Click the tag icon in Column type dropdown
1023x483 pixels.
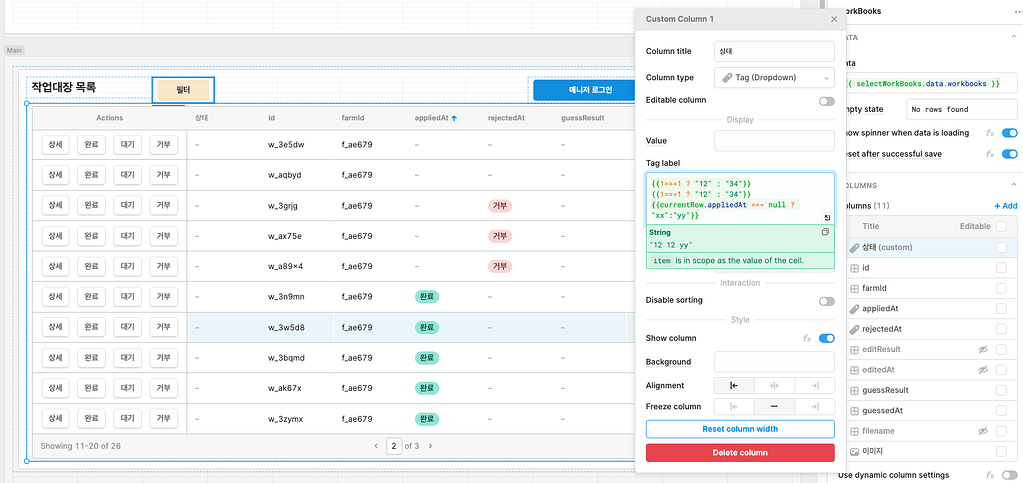pyautogui.click(x=727, y=77)
